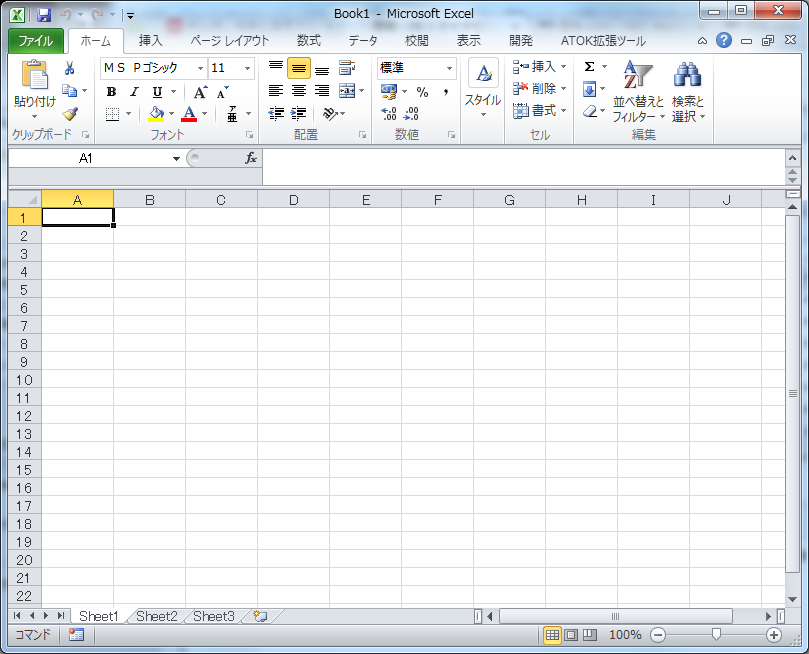This screenshot has width=809, height=654.
Task: Toggle Align Text Left
Action: [x=276, y=91]
